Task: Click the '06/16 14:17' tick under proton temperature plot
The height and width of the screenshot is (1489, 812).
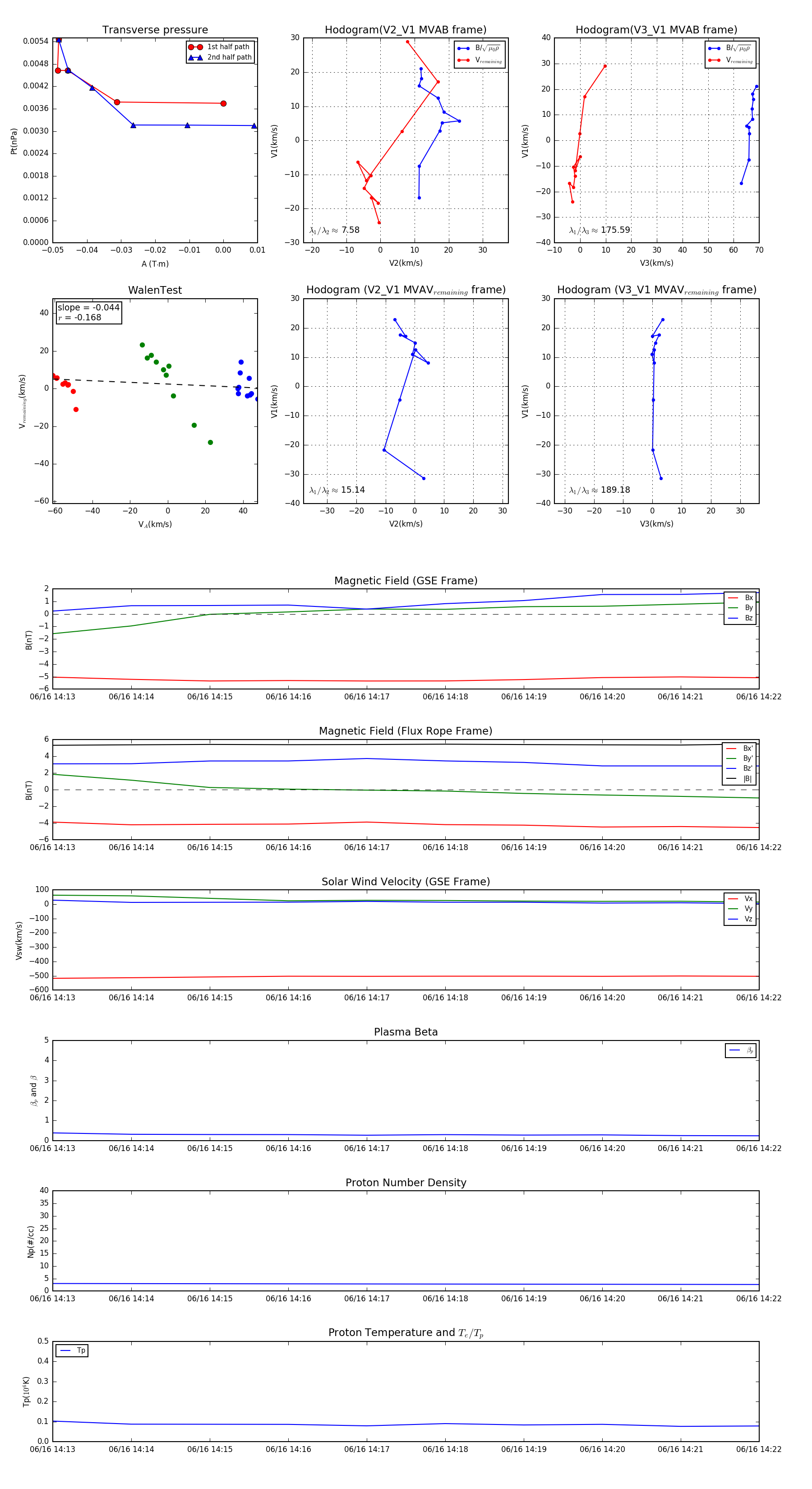Action: 367,1449
